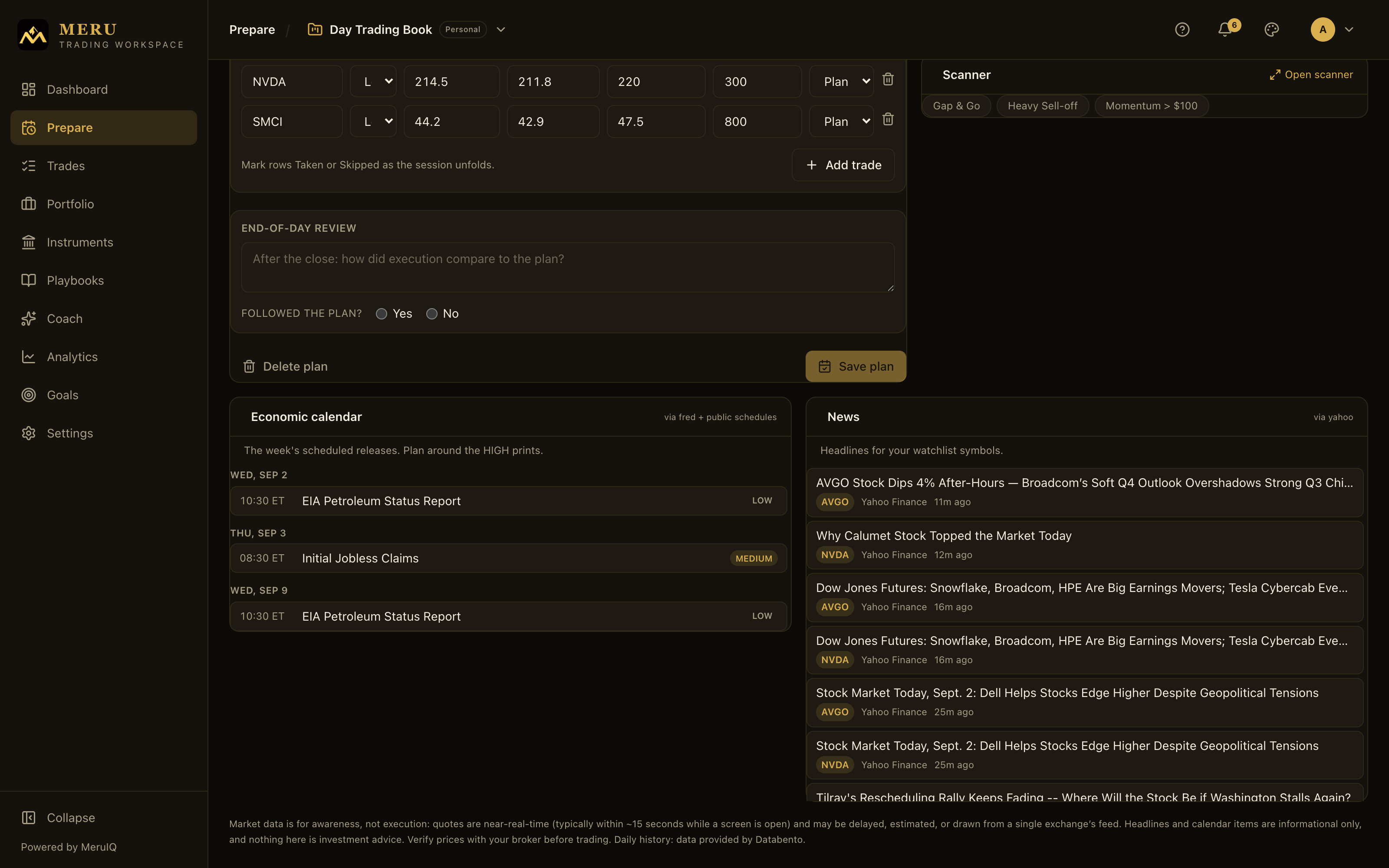
Task: Click the Personal badge in header
Action: click(463, 29)
